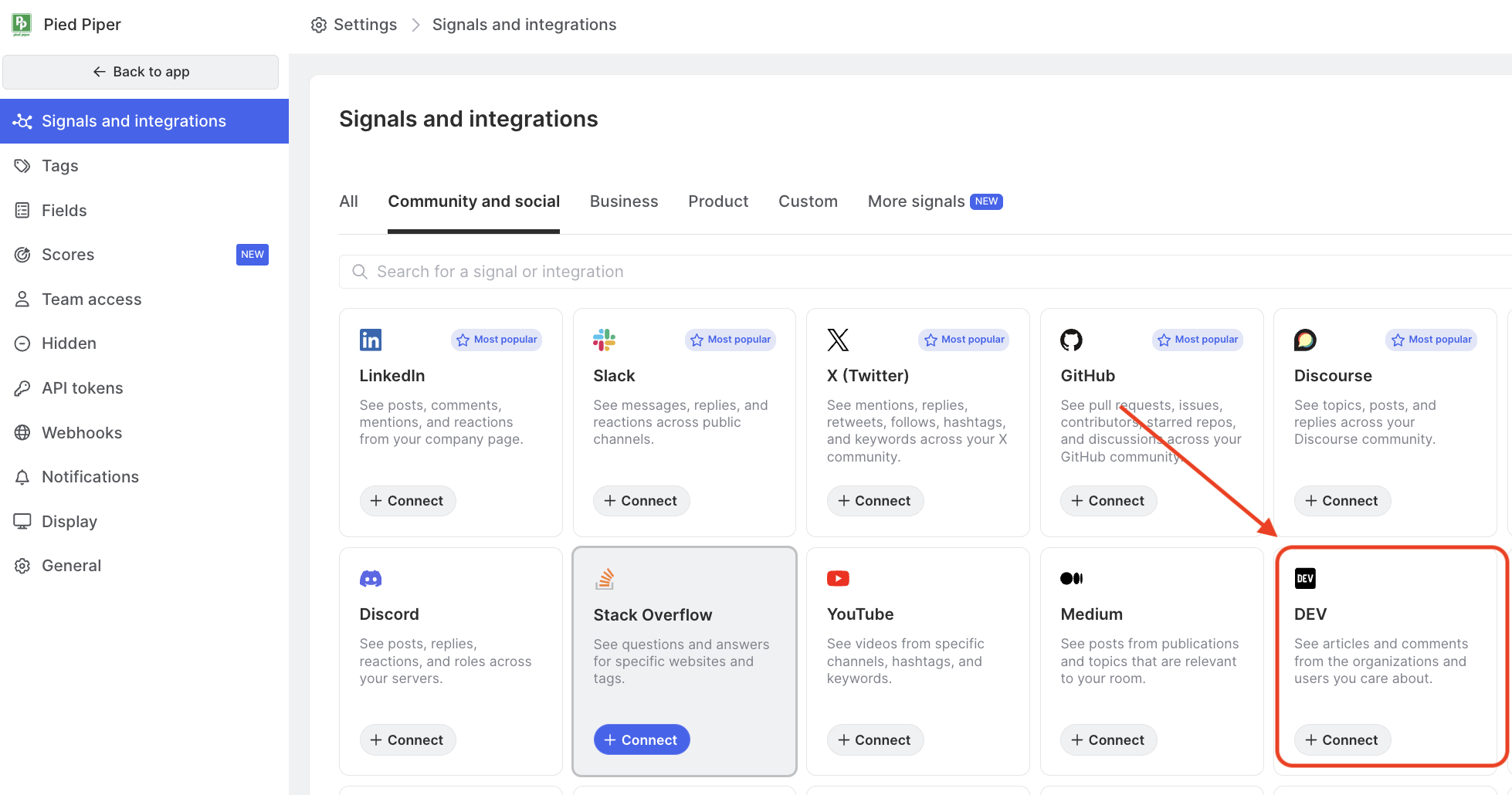
Task: Open the Product tab
Action: [718, 201]
